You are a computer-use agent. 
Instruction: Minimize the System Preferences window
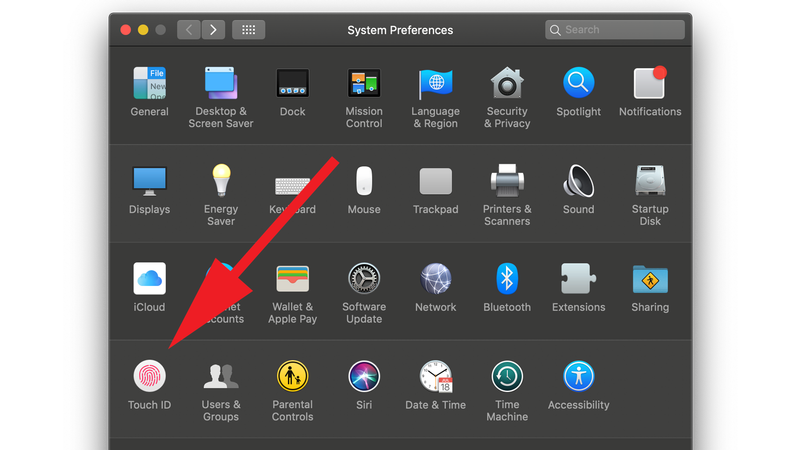point(143,30)
